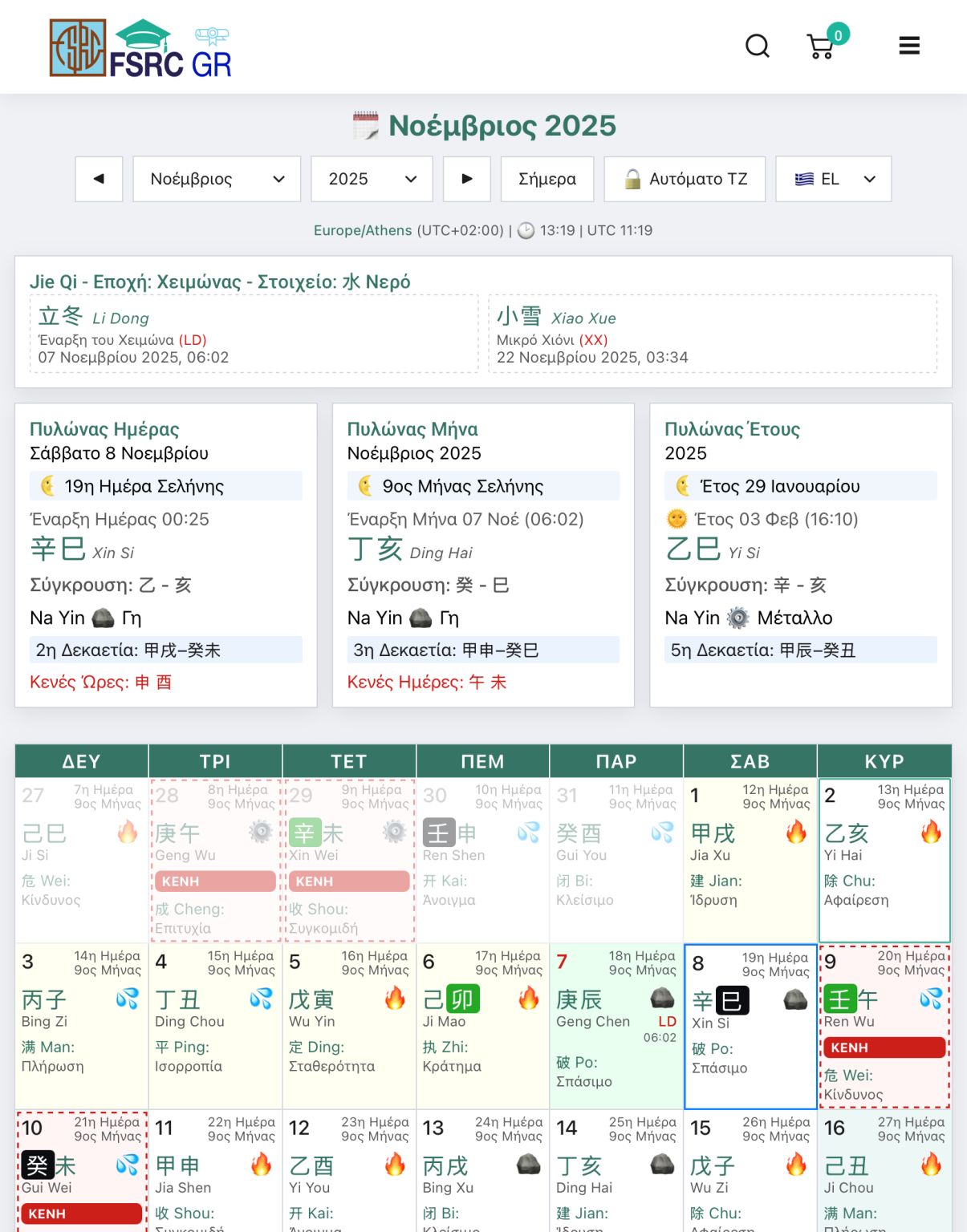Click water droplets icon on November 3
Image resolution: width=967 pixels, height=1232 pixels.
(127, 999)
